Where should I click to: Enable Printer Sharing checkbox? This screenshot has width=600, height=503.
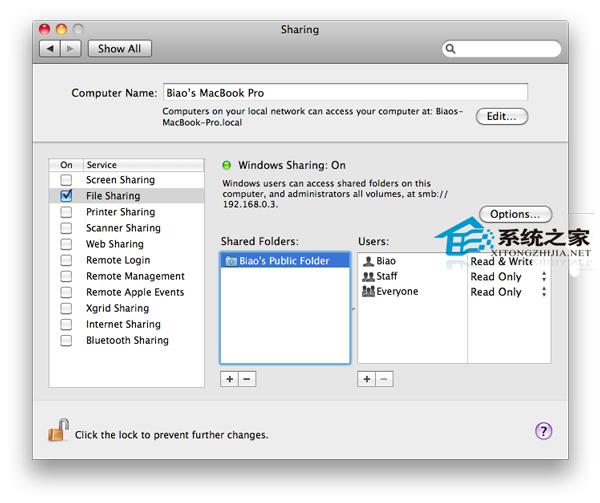[x=66, y=212]
